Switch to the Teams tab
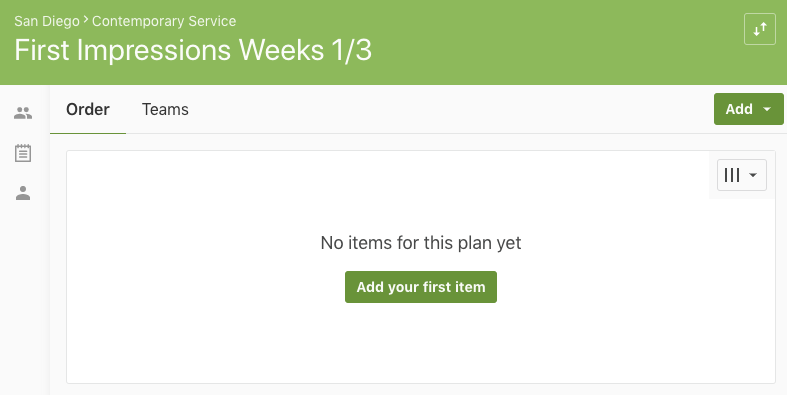This screenshot has width=787, height=395. pos(165,109)
